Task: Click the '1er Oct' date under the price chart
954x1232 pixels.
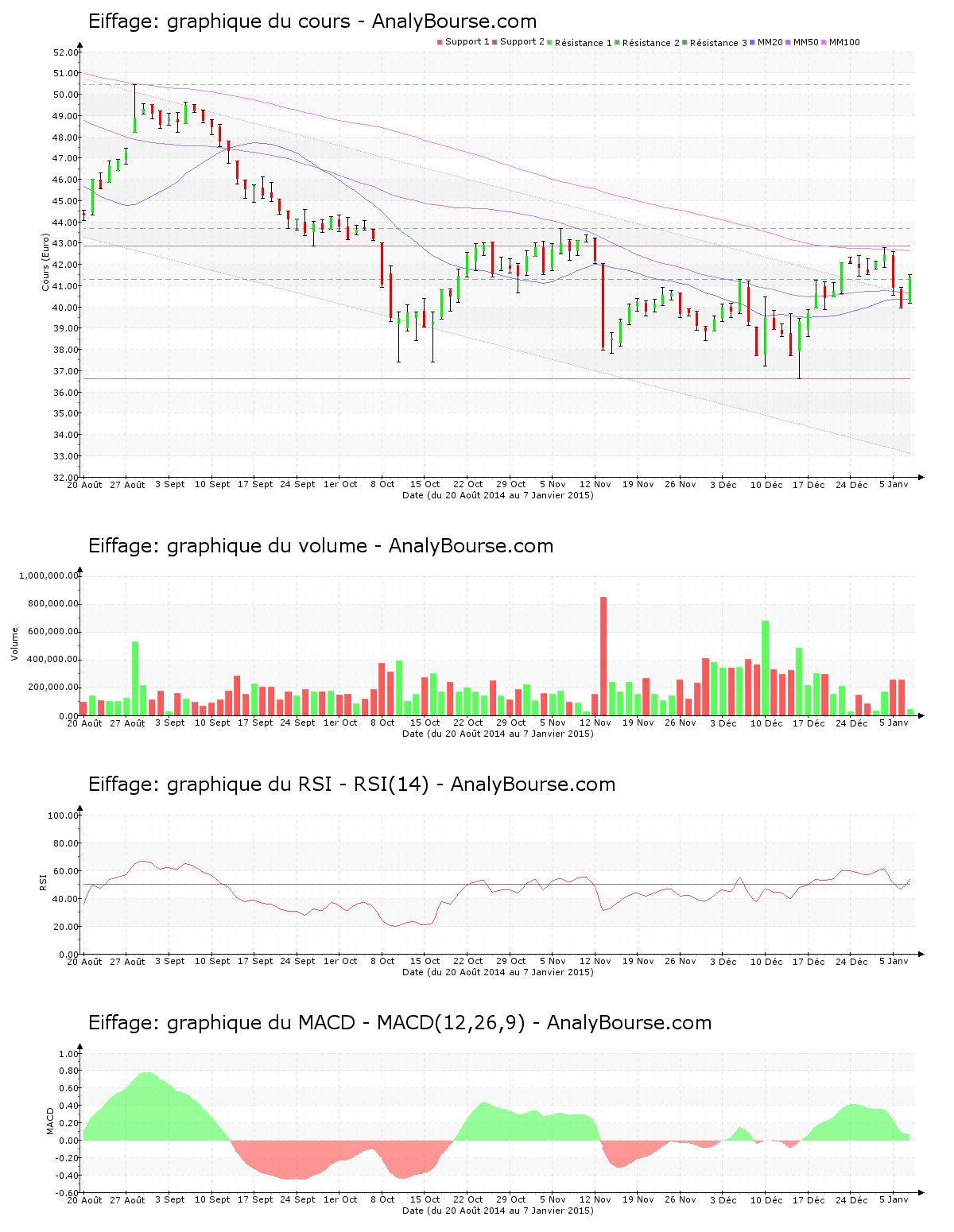Action: 340,484
